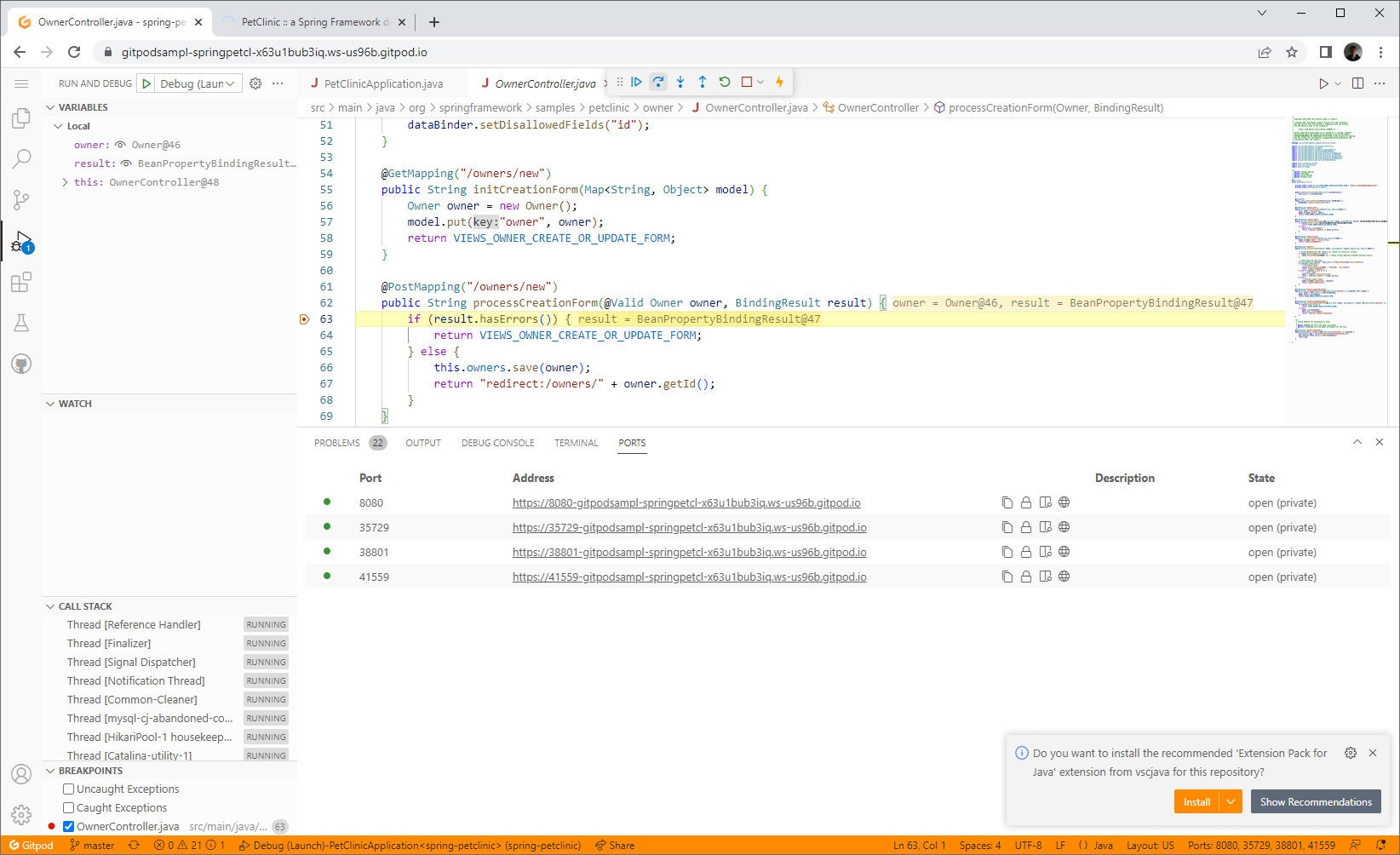Open Source Control view in activity bar
1400x855 pixels.
[x=21, y=200]
